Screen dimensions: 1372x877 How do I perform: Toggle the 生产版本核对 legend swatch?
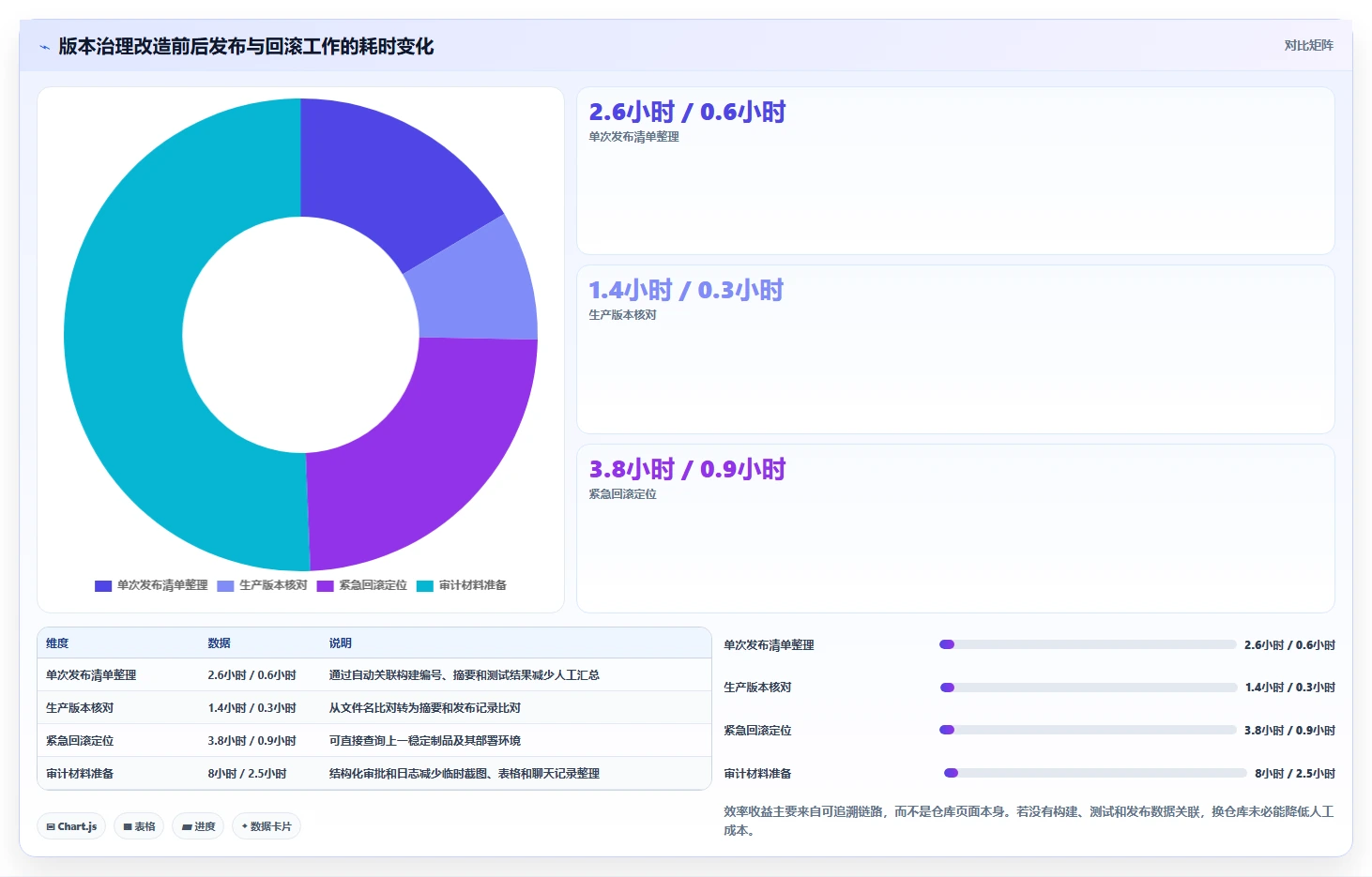[225, 586]
